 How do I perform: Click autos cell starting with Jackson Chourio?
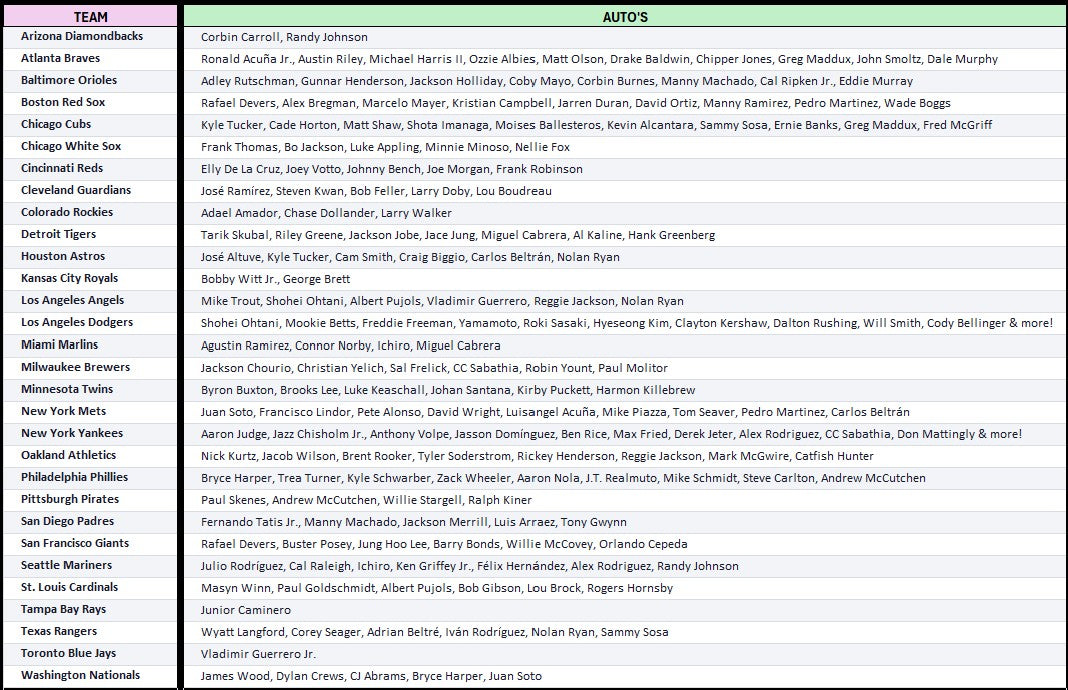[625, 368]
